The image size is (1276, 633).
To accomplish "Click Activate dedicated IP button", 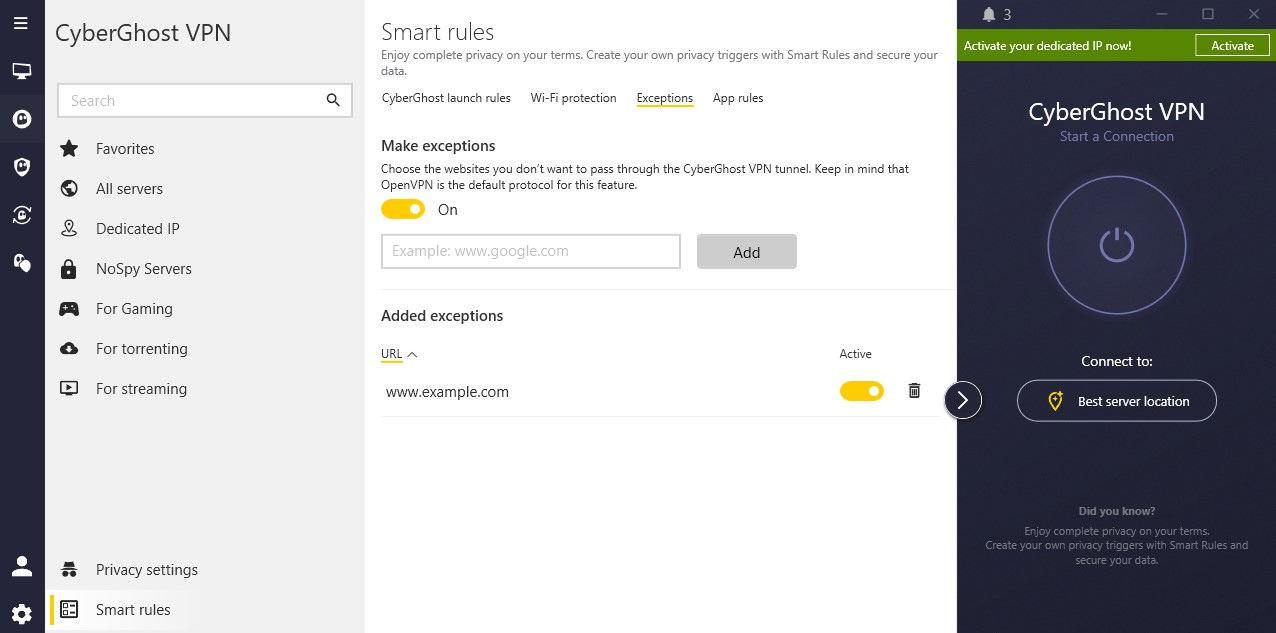I will [x=1232, y=46].
